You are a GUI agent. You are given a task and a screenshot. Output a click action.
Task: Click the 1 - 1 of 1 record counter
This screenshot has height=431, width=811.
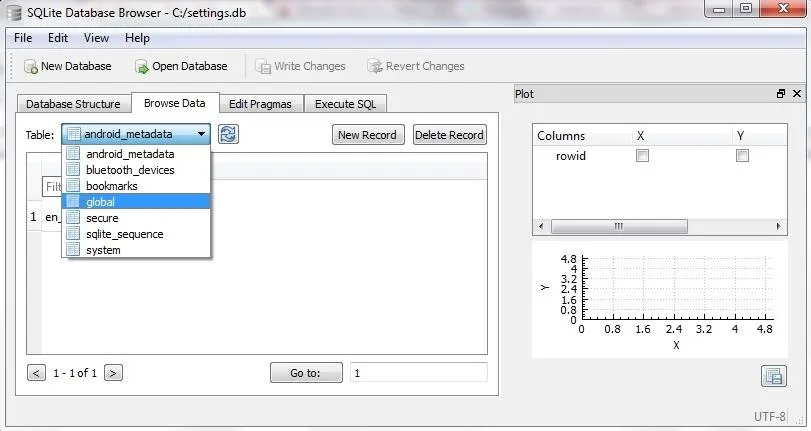75,373
